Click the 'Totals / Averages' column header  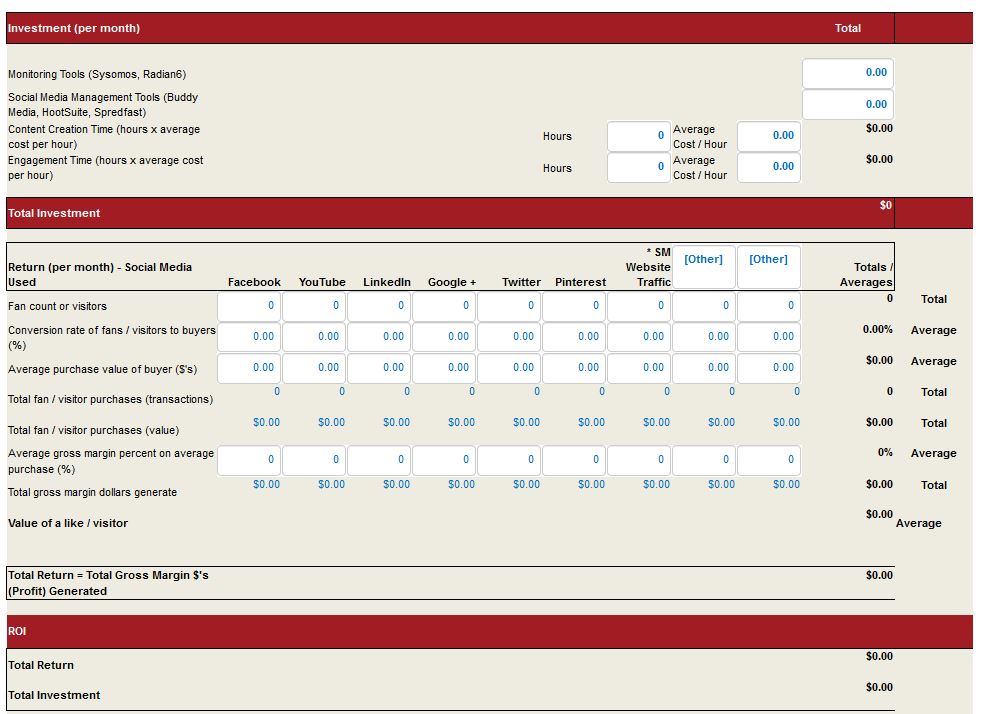click(x=866, y=275)
